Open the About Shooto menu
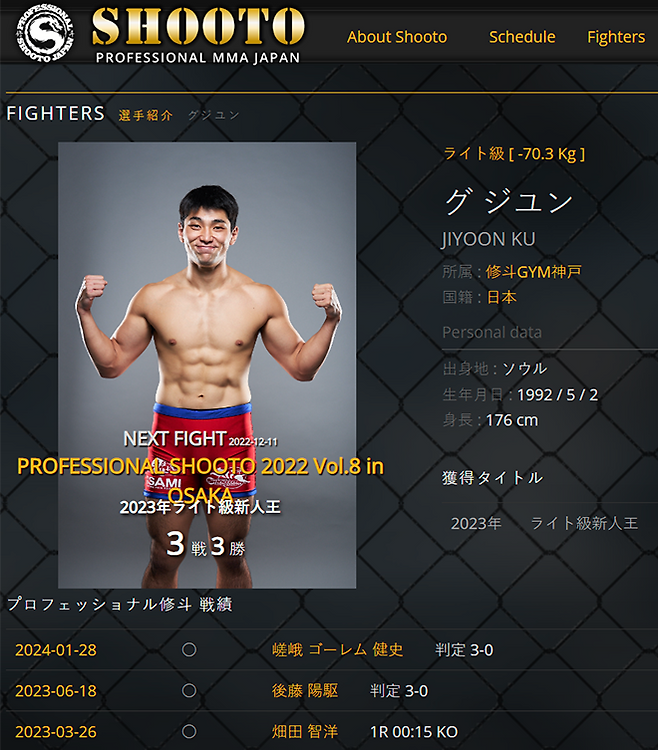Viewport: 658px width, 750px height. tap(397, 37)
